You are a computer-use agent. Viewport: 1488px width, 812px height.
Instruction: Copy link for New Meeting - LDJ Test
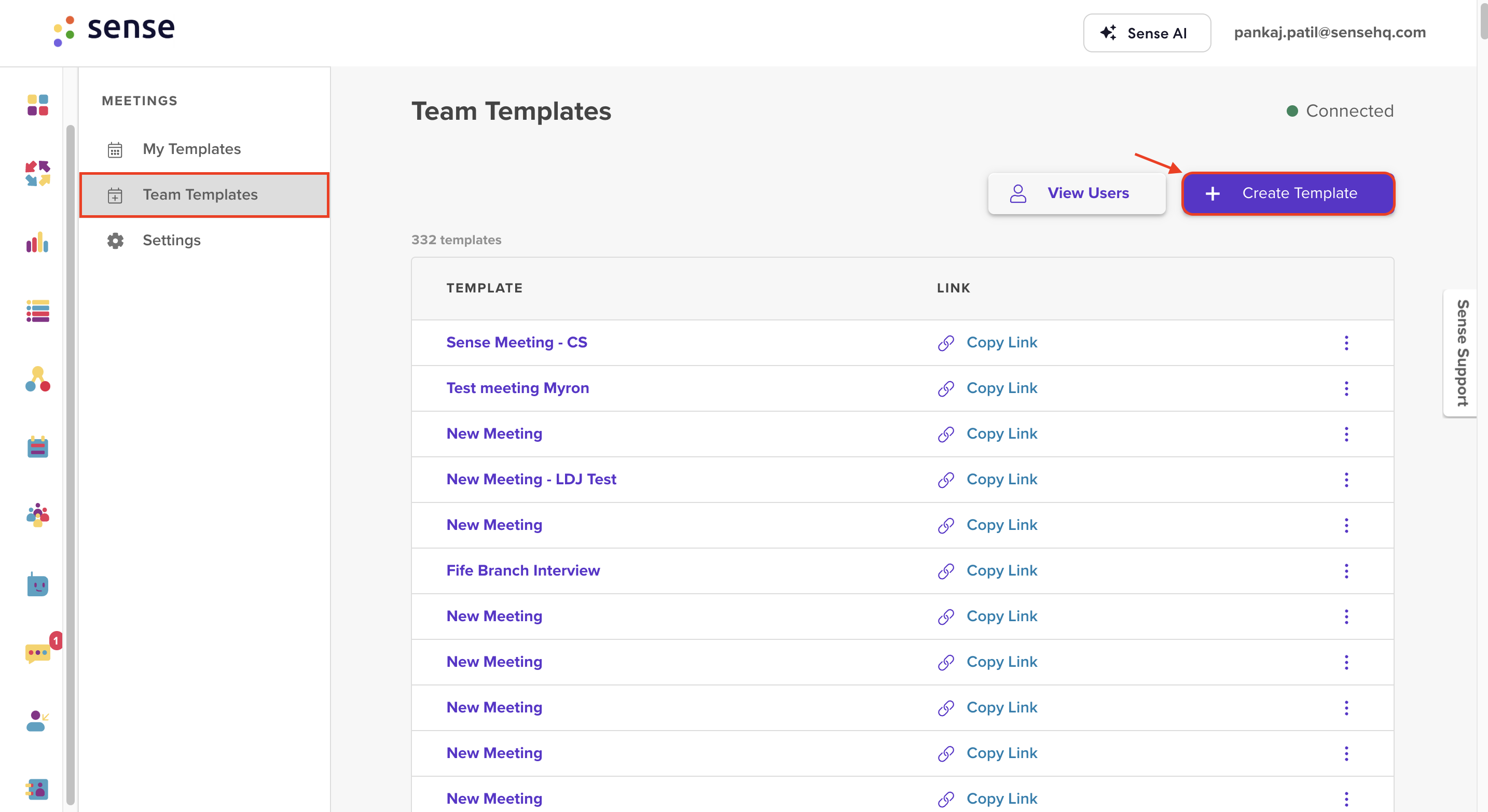tap(1002, 480)
